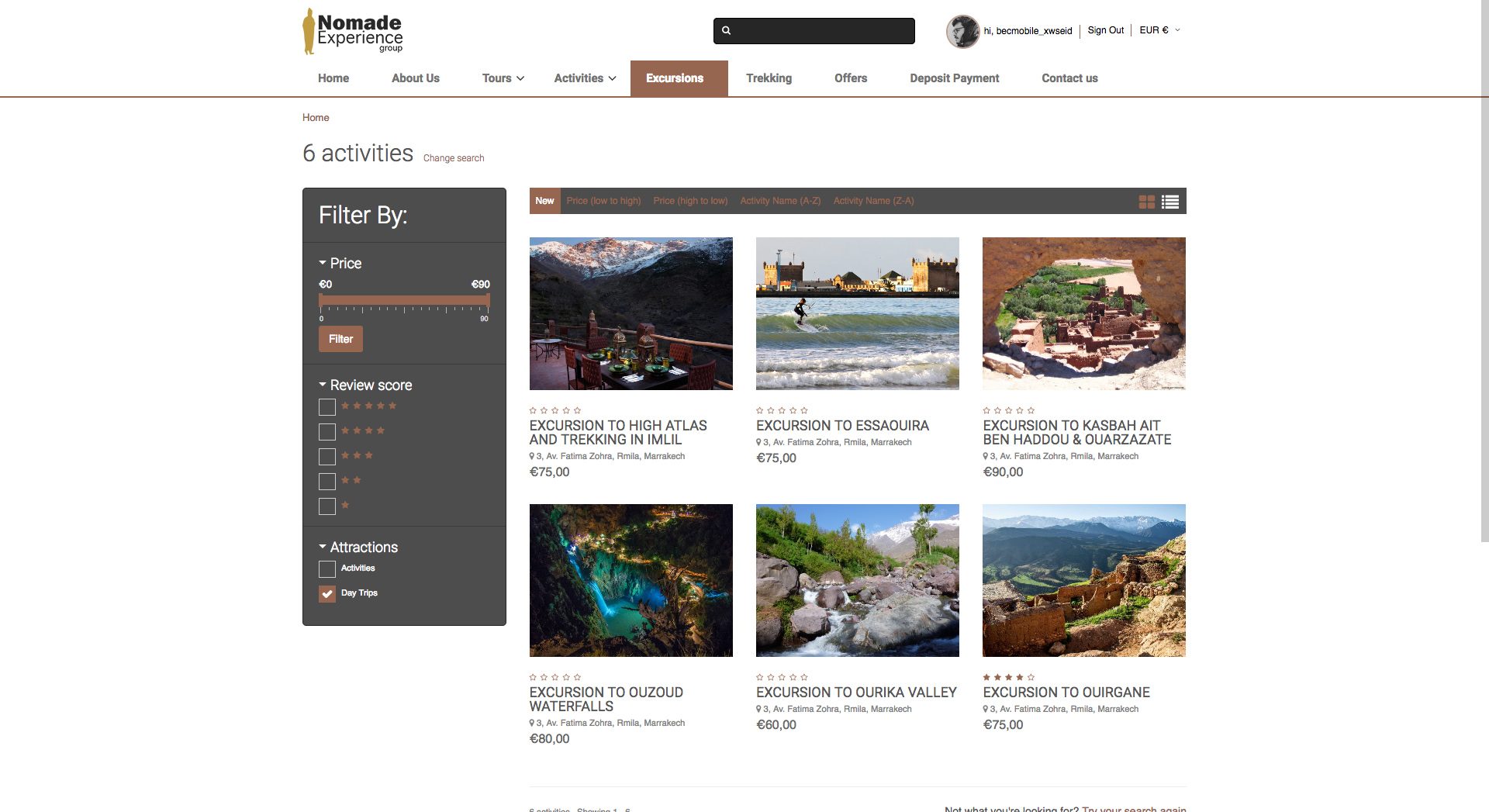
Task: Open the Essaouira surfing thumbnail
Action: tap(858, 313)
